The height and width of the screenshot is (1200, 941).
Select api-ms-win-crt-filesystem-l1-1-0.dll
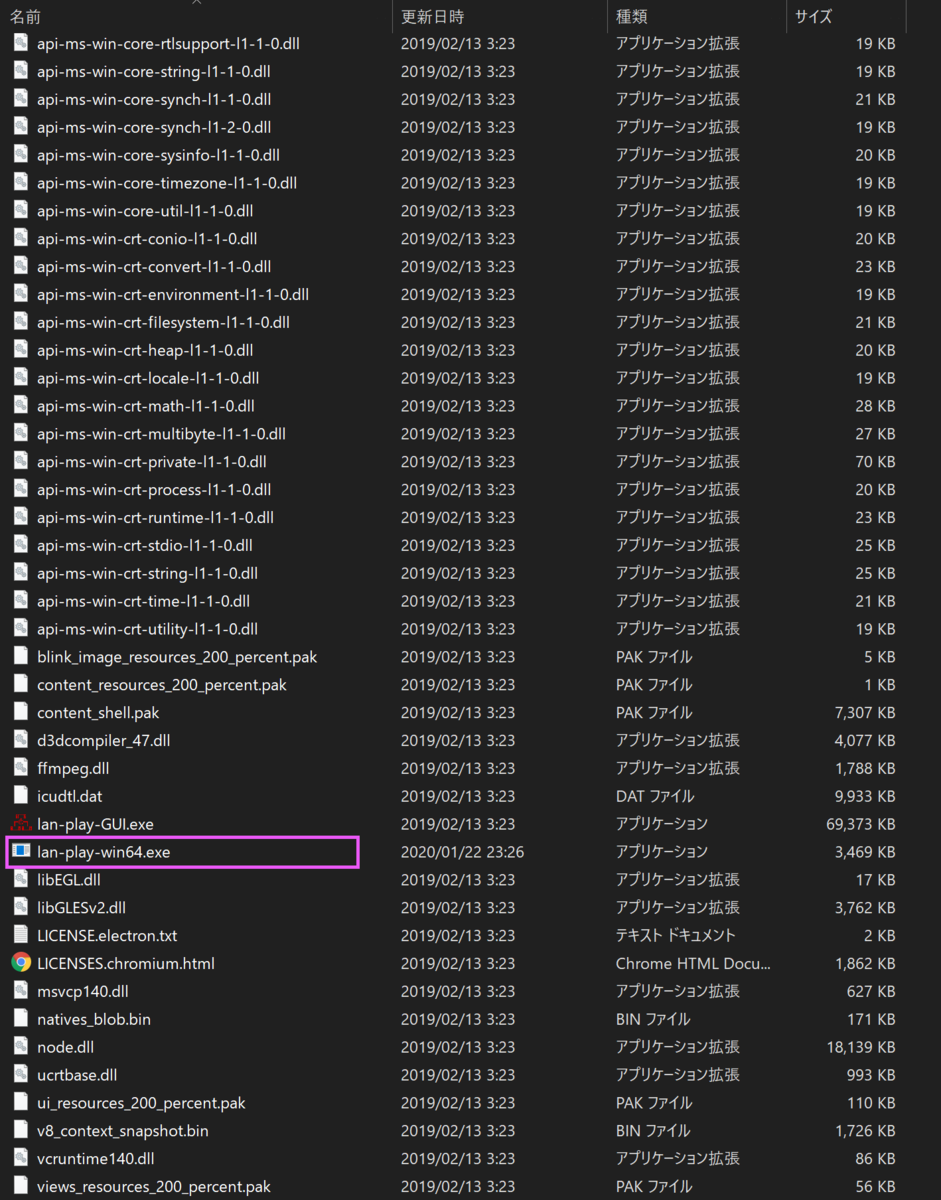[x=163, y=322]
